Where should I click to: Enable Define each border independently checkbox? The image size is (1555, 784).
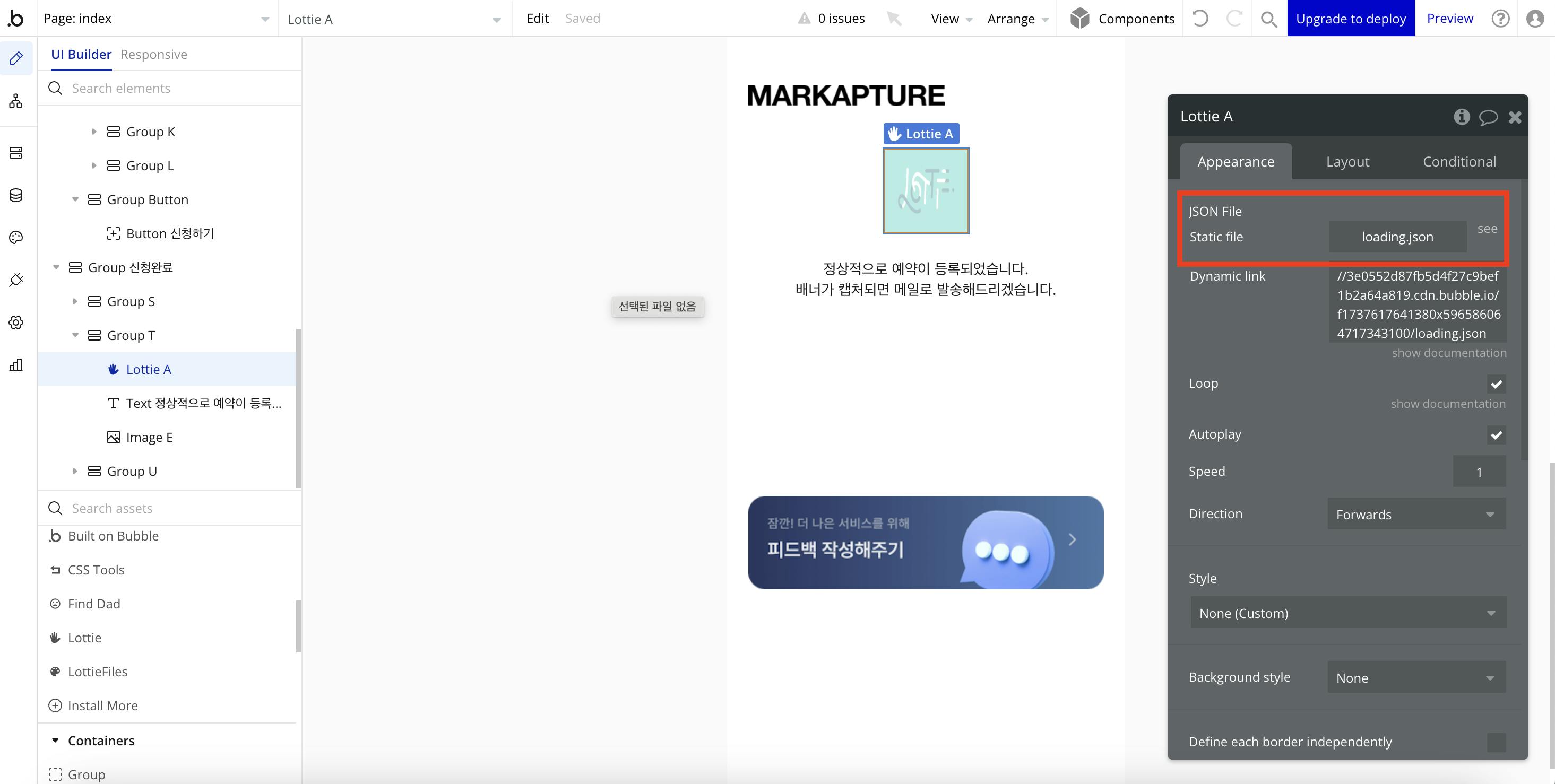[1496, 742]
